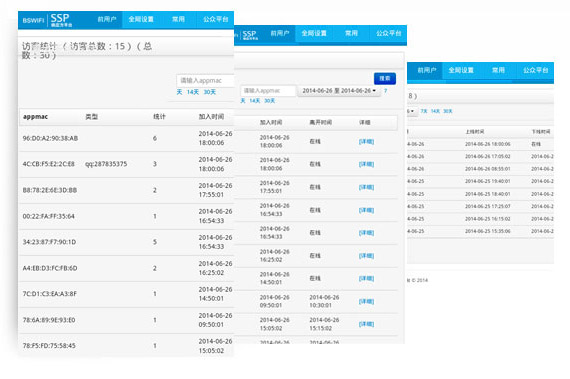Click the SSP logo in the middle window
The image size is (570, 379).
[249, 35]
